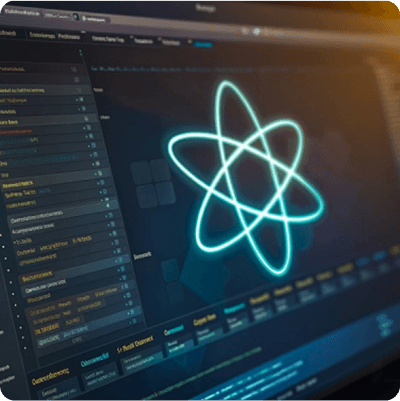Click the round icon in the top address bar
Screen dimensions: 400x401
point(76,17)
